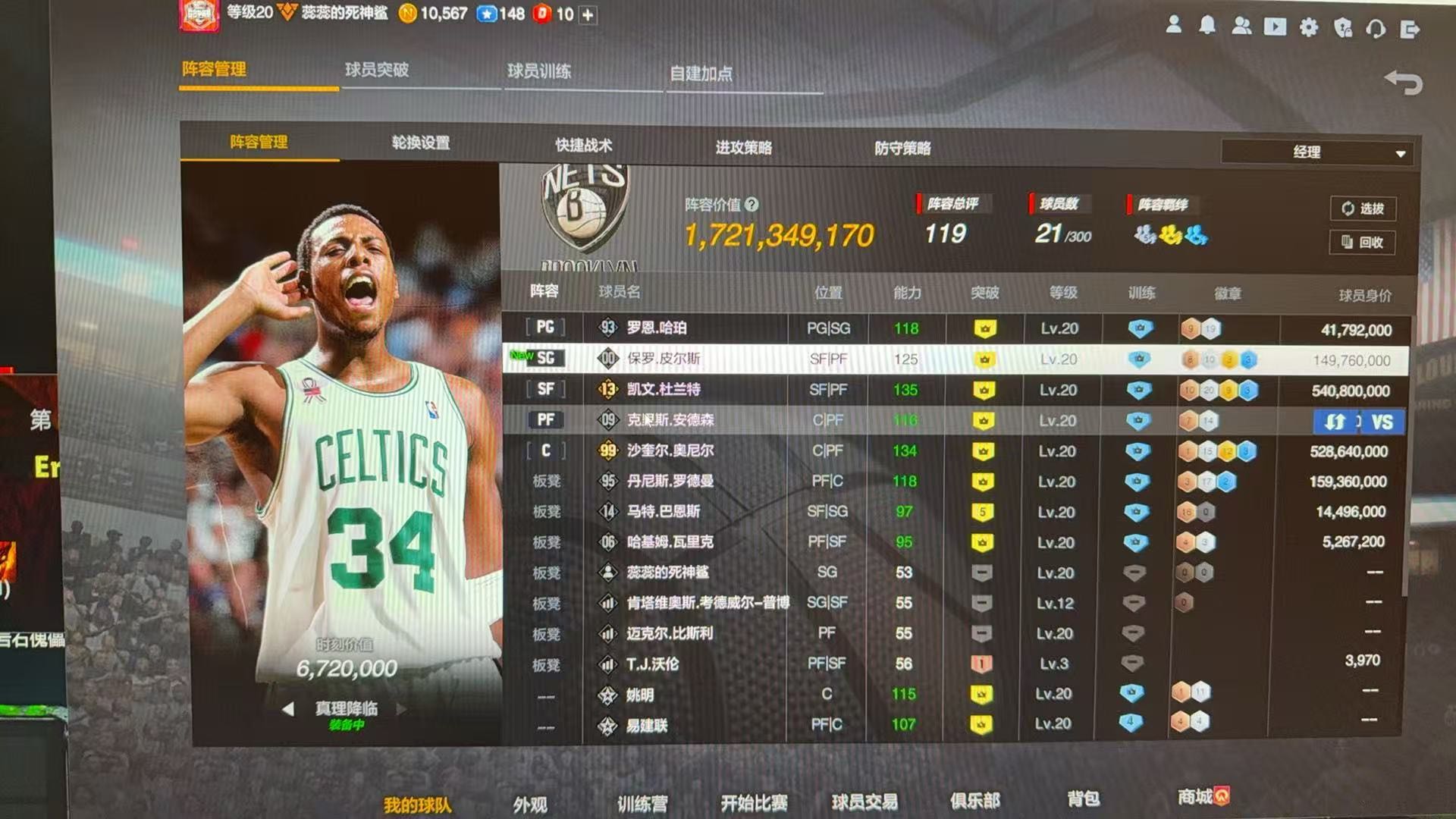Open 背包 in the bottom navigation
Screen dimensions: 1456x819
click(x=1084, y=799)
